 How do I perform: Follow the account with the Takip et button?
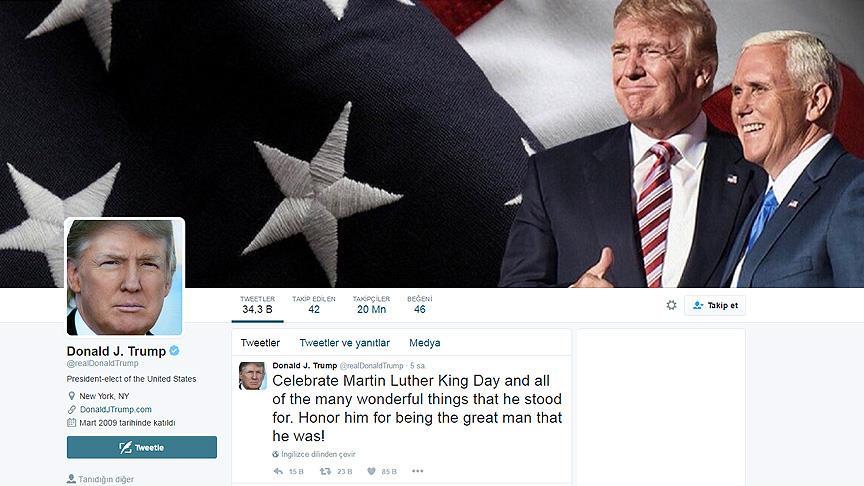pyautogui.click(x=715, y=305)
